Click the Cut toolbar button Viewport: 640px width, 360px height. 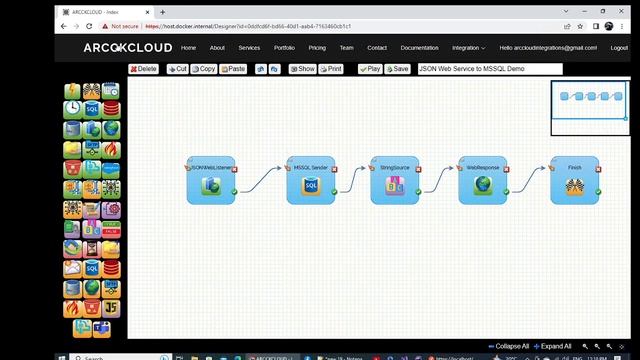tap(177, 69)
